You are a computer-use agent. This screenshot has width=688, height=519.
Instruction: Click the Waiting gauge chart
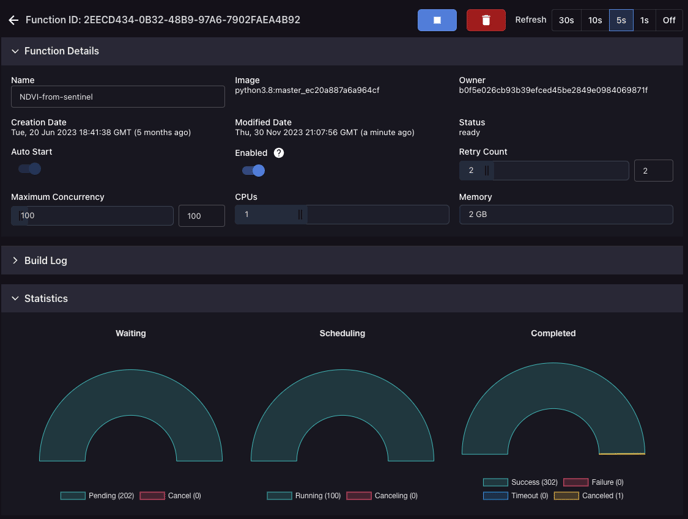(x=131, y=415)
